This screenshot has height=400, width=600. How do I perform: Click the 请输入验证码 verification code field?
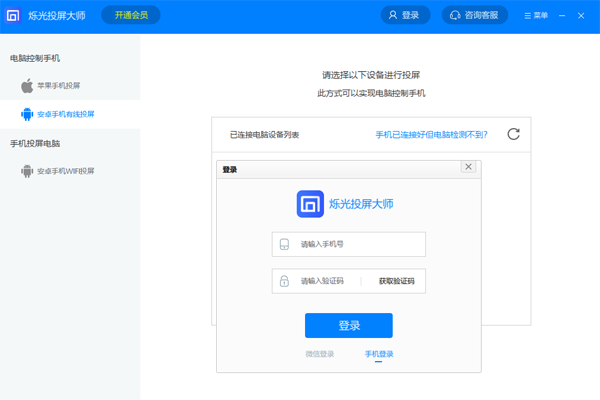pos(321,281)
